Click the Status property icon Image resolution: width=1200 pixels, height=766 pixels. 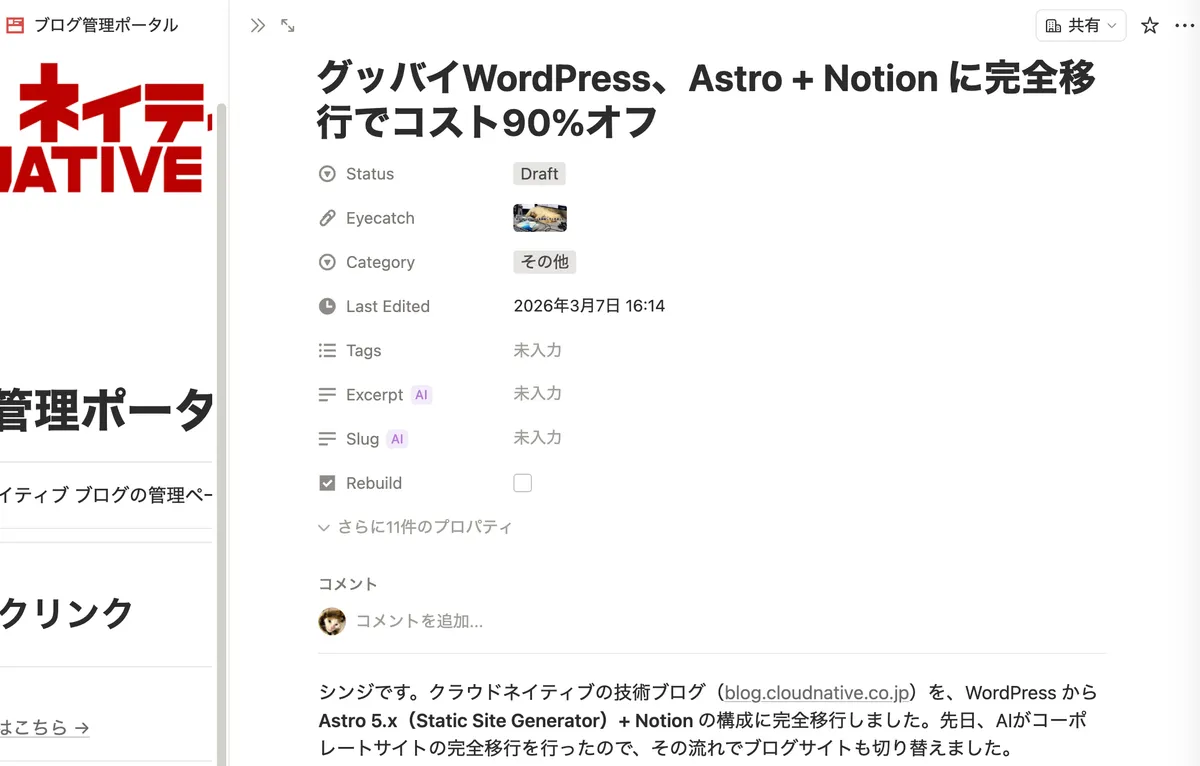point(327,174)
